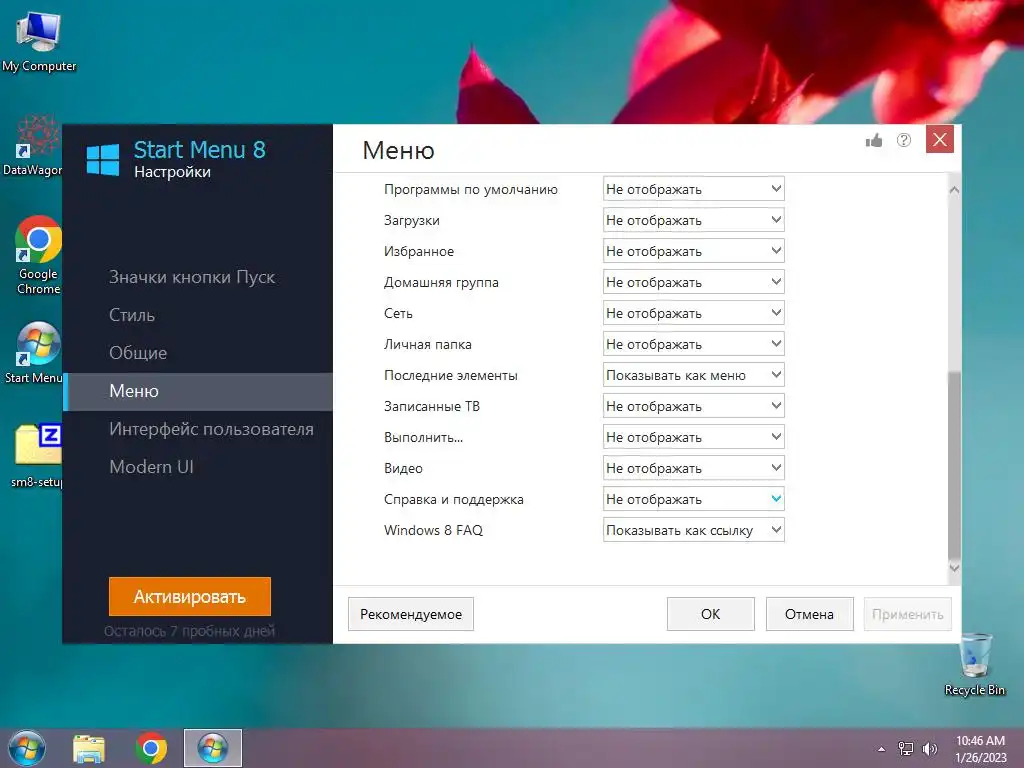
Task: Click the scrollbar up arrow
Action: point(954,190)
